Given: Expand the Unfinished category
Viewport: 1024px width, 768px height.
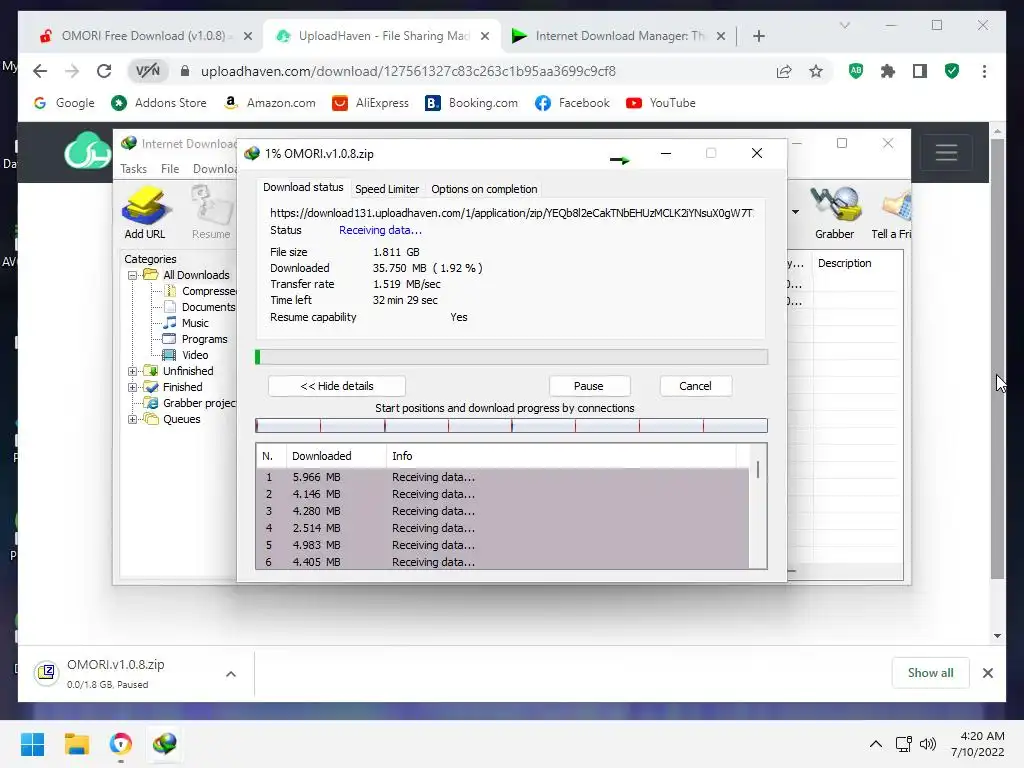Looking at the screenshot, I should tap(133, 371).
